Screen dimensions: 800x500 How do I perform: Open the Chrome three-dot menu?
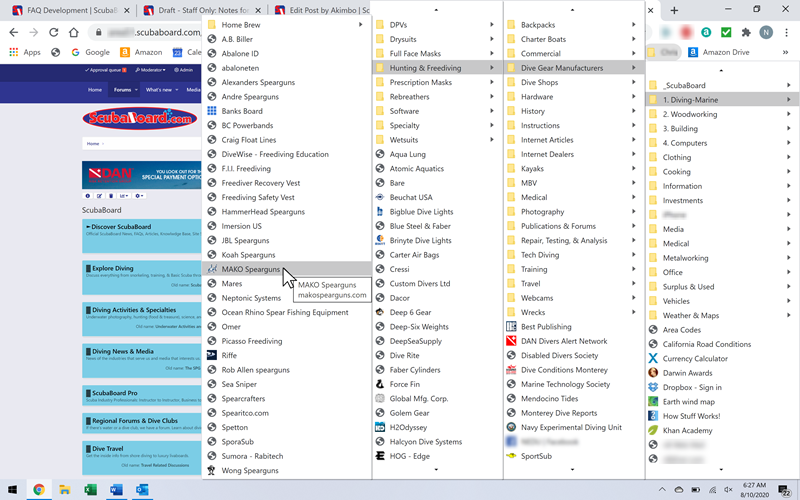pyautogui.click(x=786, y=32)
